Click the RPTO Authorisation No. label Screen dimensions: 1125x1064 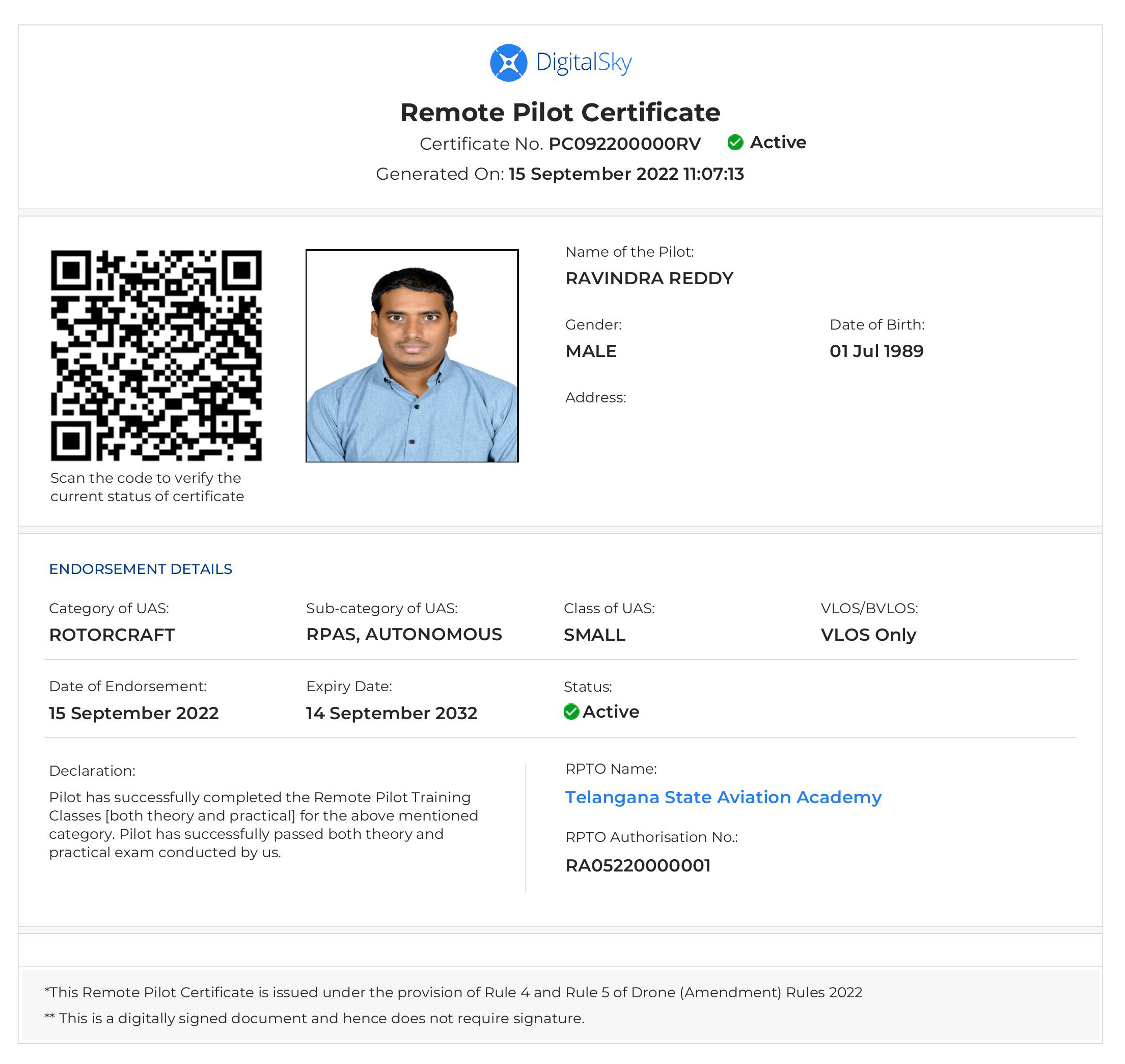coord(651,837)
